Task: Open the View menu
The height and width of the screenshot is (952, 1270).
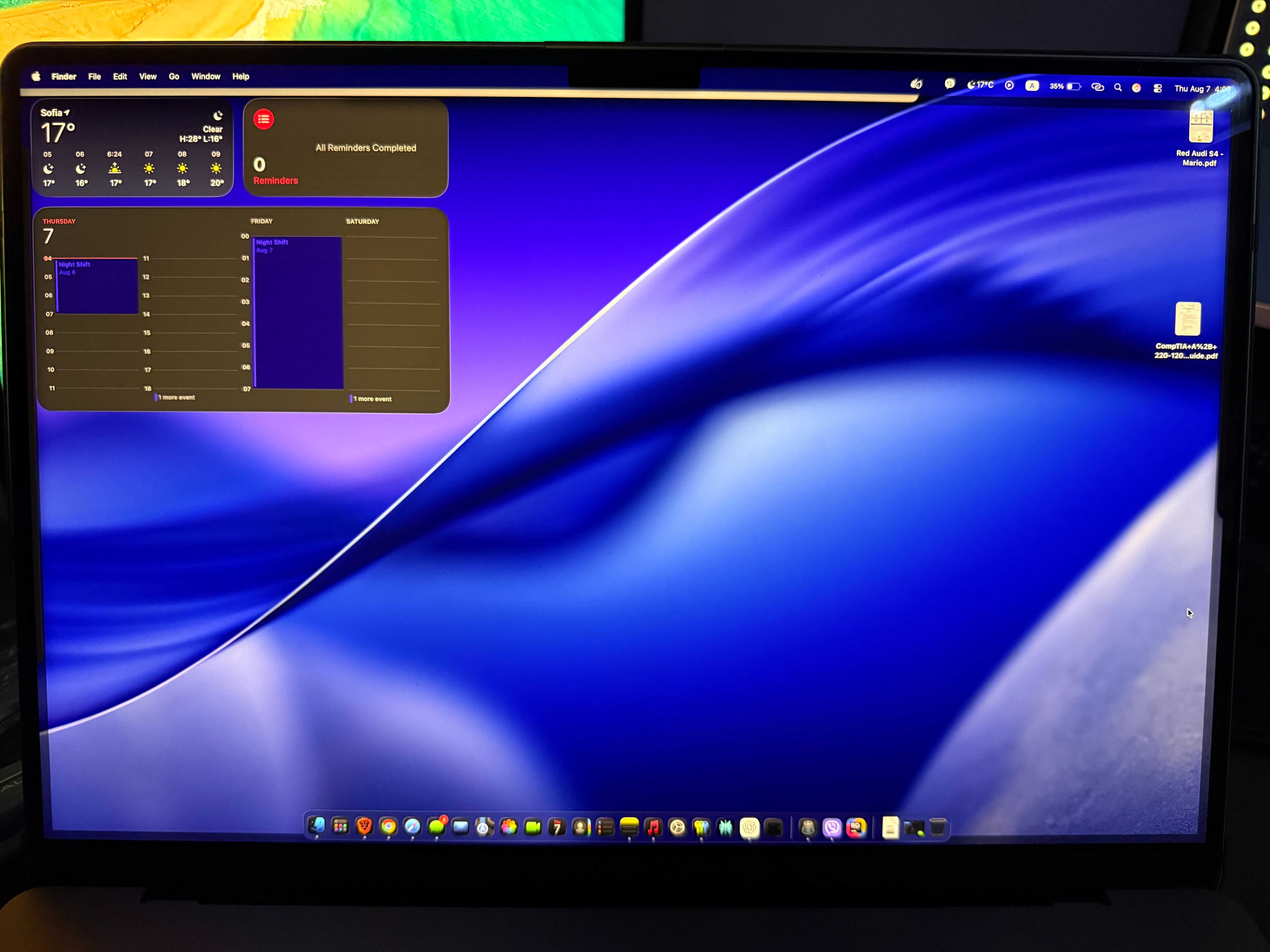Action: pyautogui.click(x=148, y=76)
